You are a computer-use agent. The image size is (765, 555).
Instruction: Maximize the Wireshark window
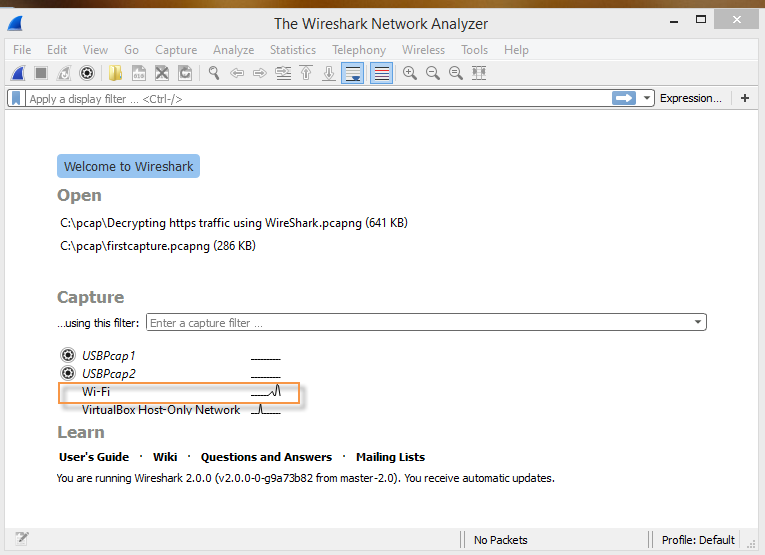pyautogui.click(x=701, y=20)
